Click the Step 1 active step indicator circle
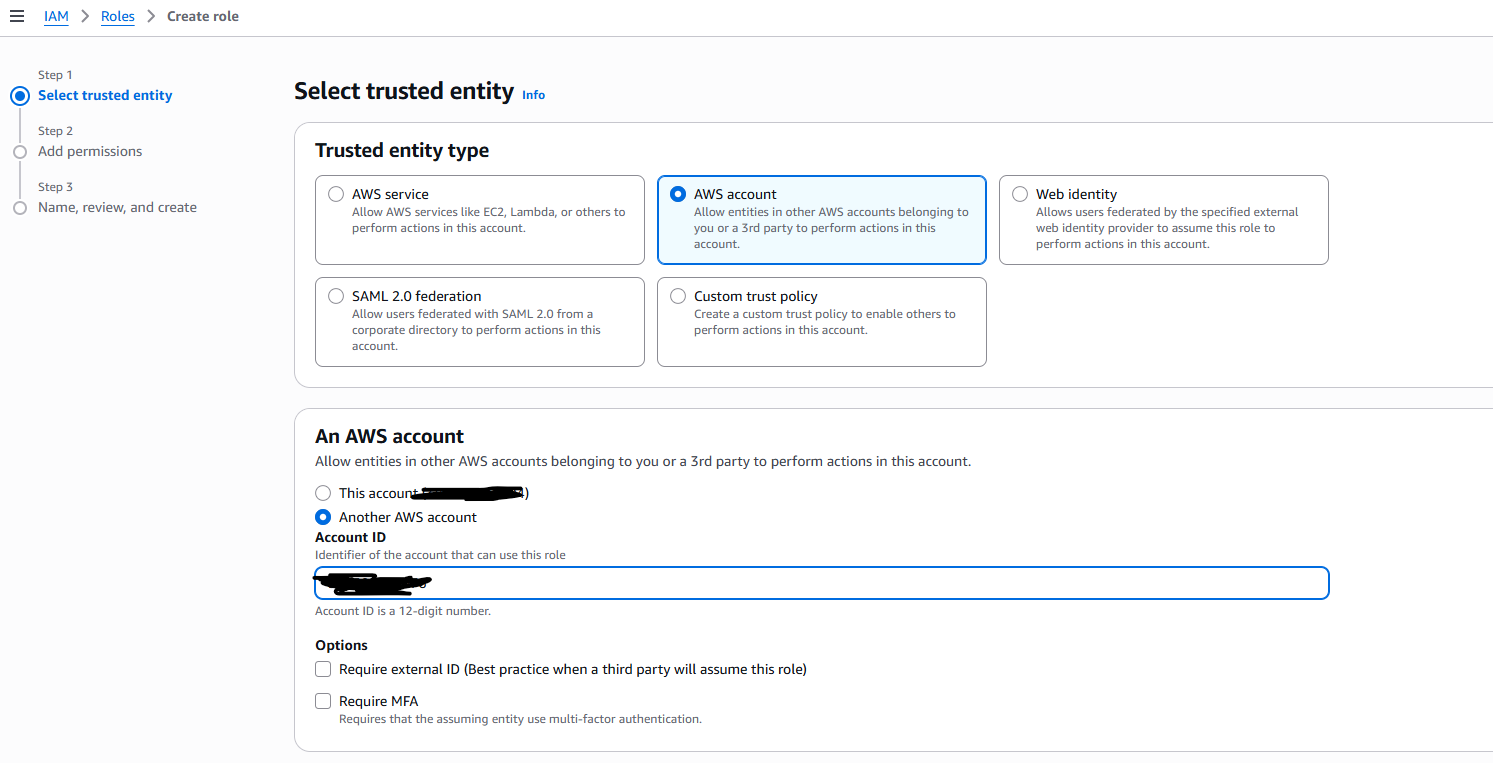 [x=20, y=96]
